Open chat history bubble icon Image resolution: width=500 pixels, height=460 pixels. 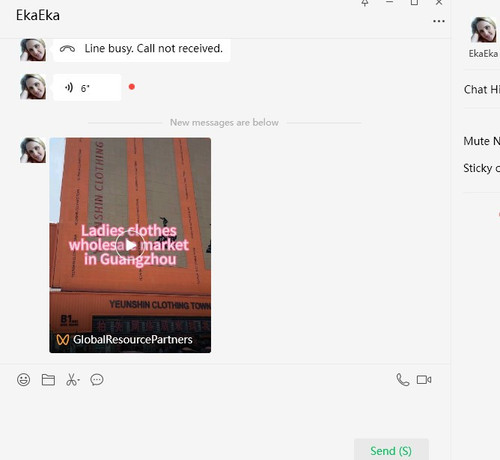click(97, 380)
